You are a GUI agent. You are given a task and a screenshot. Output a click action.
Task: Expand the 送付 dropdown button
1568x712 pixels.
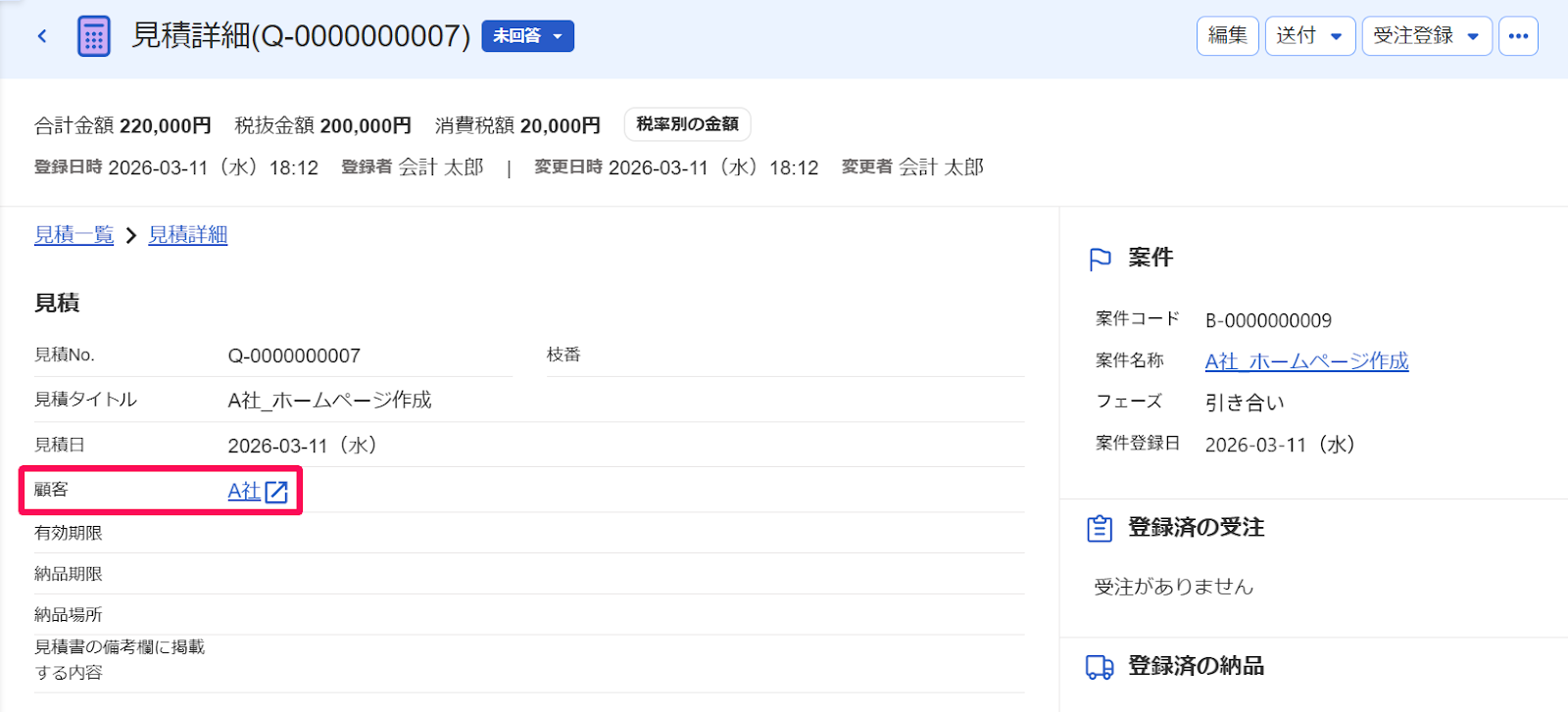[x=1310, y=36]
